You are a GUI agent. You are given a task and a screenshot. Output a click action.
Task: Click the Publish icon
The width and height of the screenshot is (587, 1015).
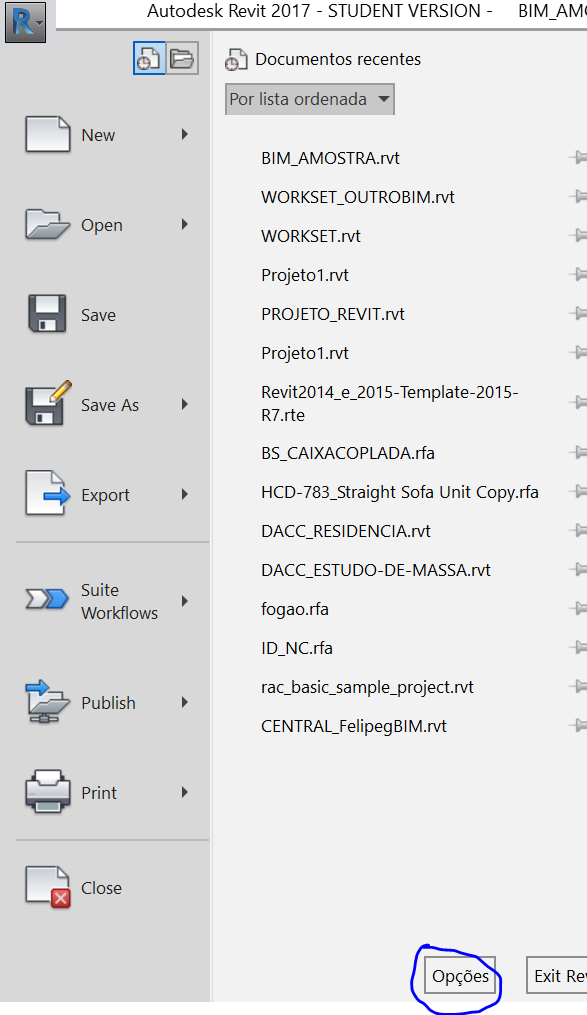click(x=49, y=702)
